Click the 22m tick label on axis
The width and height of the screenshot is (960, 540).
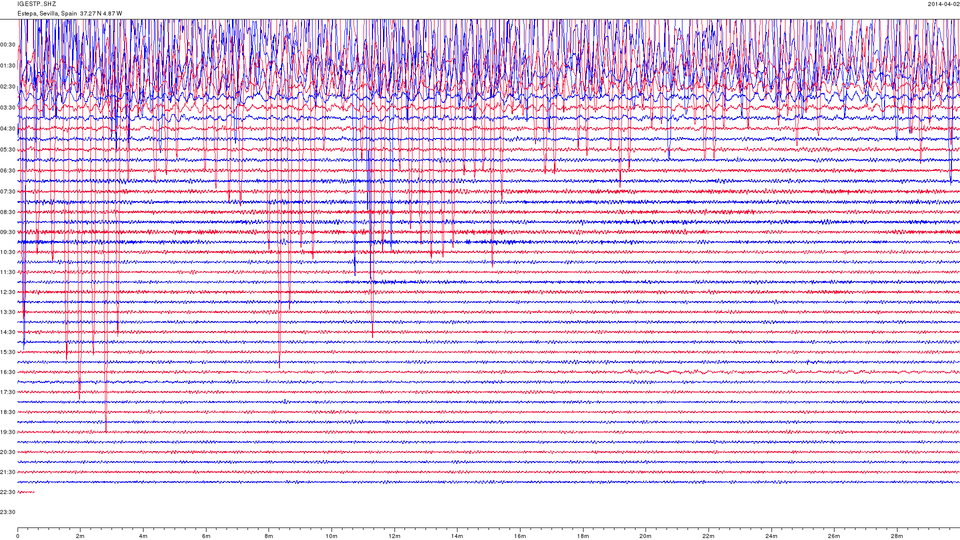pyautogui.click(x=708, y=536)
